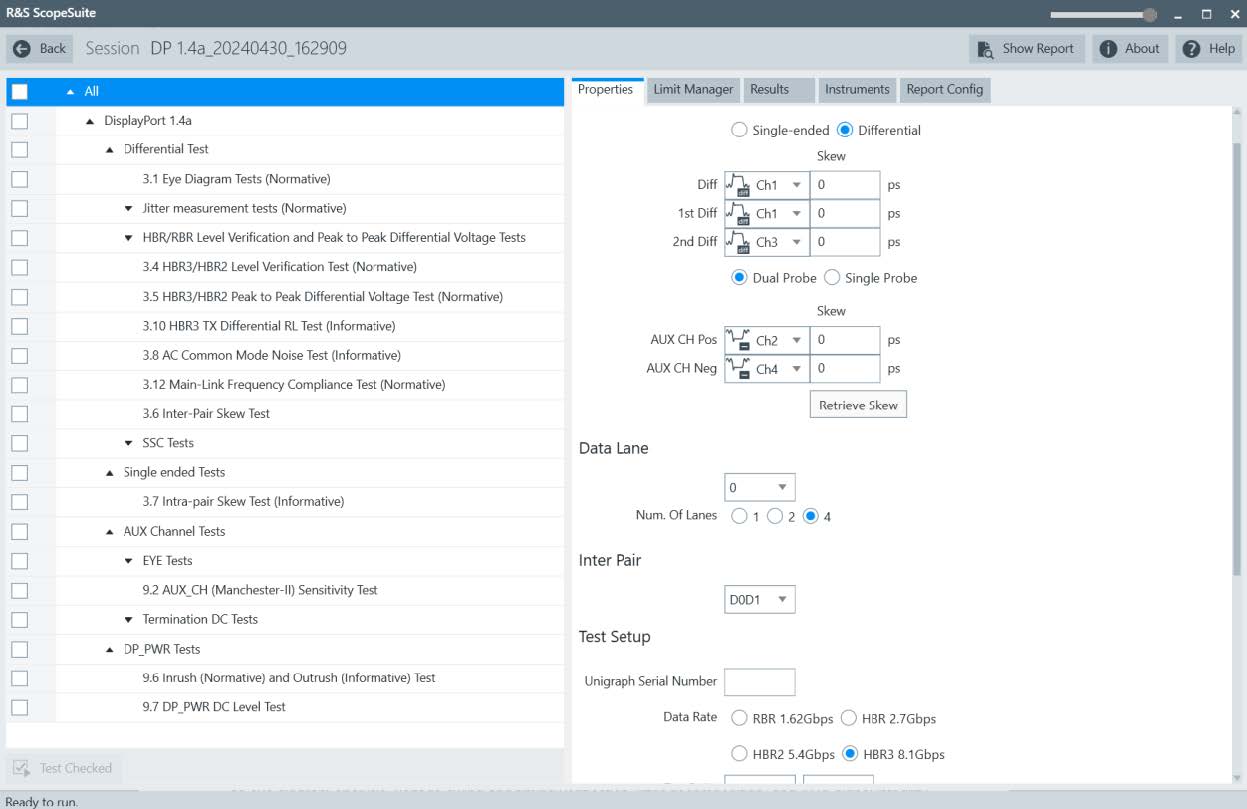This screenshot has height=809, width=1247.
Task: Click the Retrieve Skew button
Action: pyautogui.click(x=857, y=405)
